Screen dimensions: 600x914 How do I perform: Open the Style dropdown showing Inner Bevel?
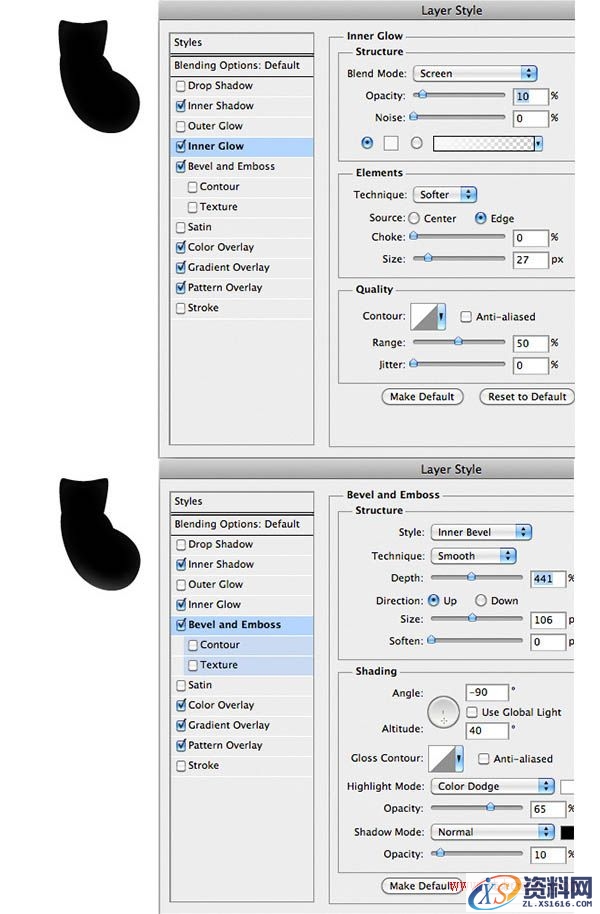[480, 532]
